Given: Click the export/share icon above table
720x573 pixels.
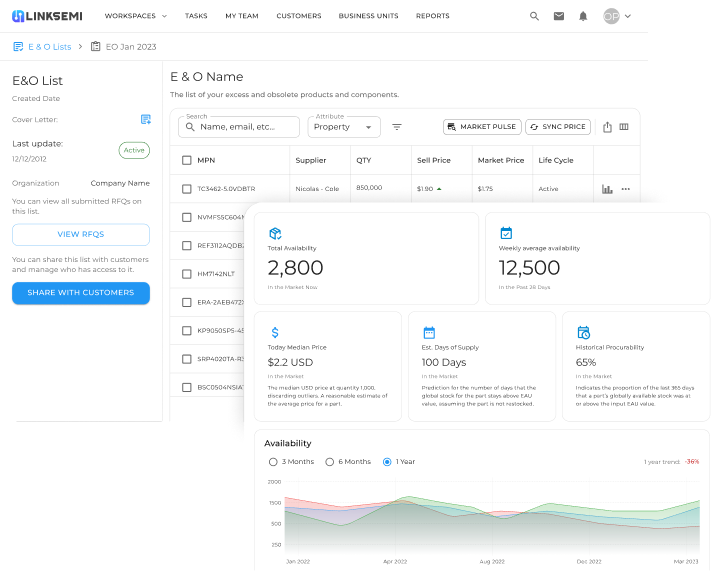Looking at the screenshot, I should [x=607, y=127].
